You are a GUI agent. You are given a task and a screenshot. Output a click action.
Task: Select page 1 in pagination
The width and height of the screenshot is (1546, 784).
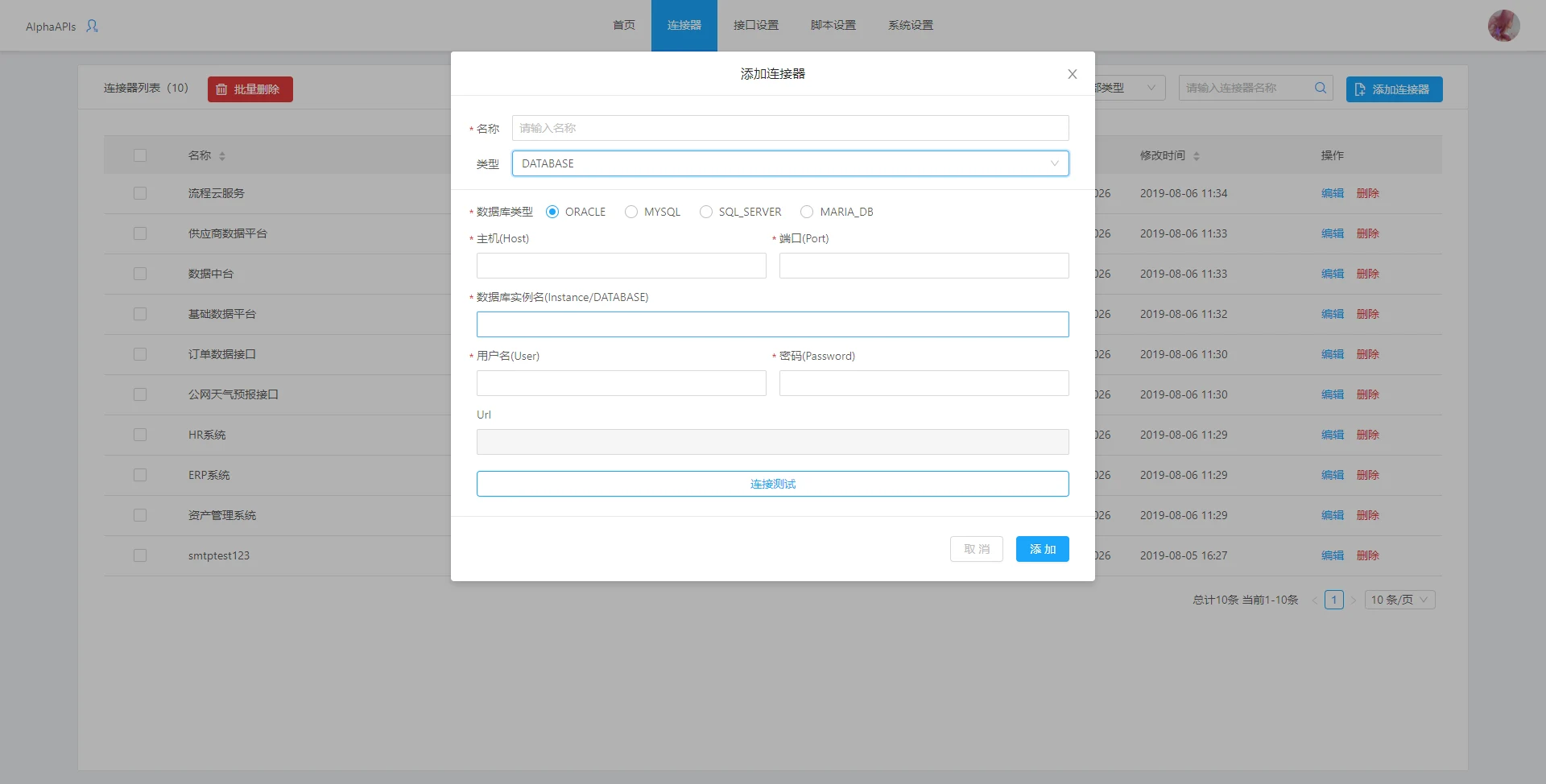pos(1334,600)
